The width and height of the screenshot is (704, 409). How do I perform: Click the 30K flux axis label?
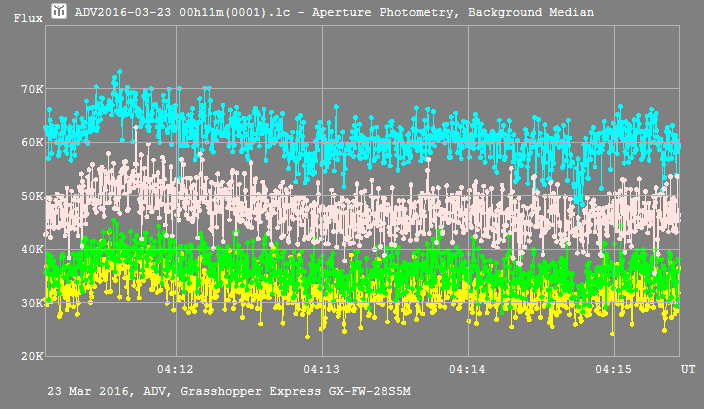tap(32, 303)
